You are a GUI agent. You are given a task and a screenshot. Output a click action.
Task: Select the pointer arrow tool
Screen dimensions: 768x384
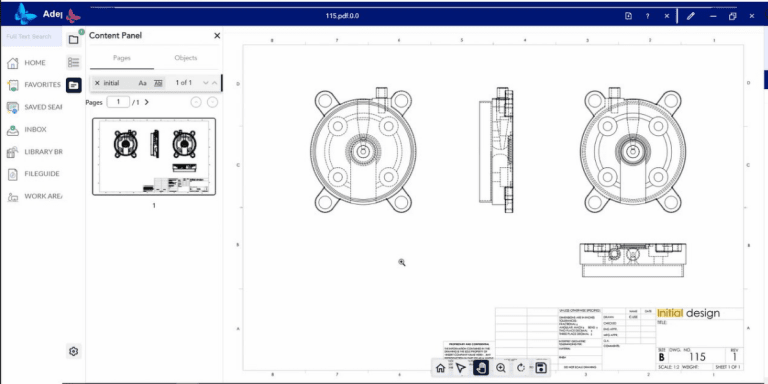pyautogui.click(x=460, y=368)
